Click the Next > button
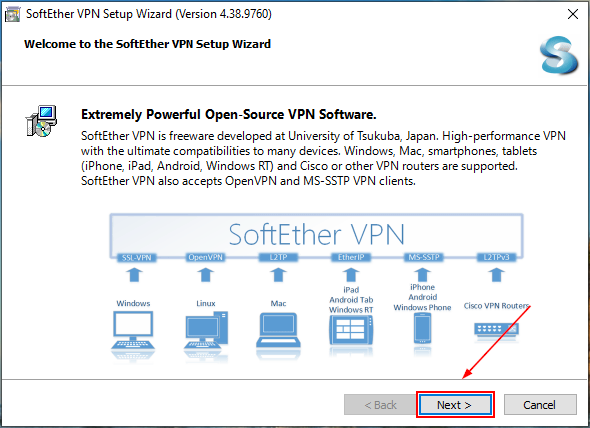This screenshot has height=428, width=590. tap(455, 405)
